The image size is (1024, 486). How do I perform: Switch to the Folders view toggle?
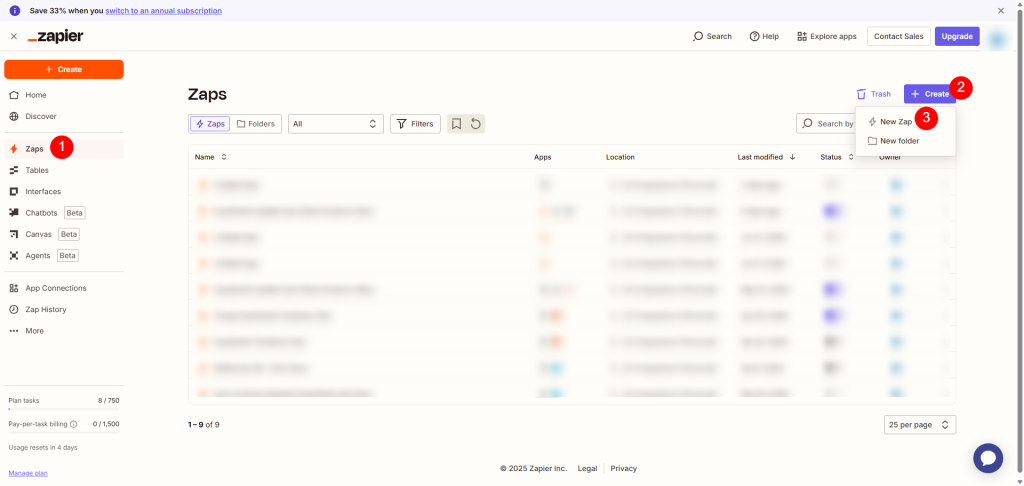255,124
